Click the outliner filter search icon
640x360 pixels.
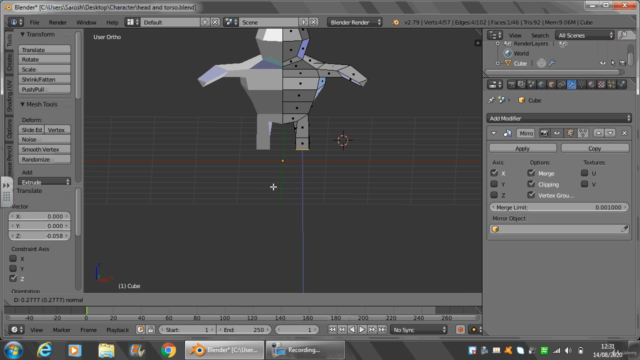click(x=623, y=35)
